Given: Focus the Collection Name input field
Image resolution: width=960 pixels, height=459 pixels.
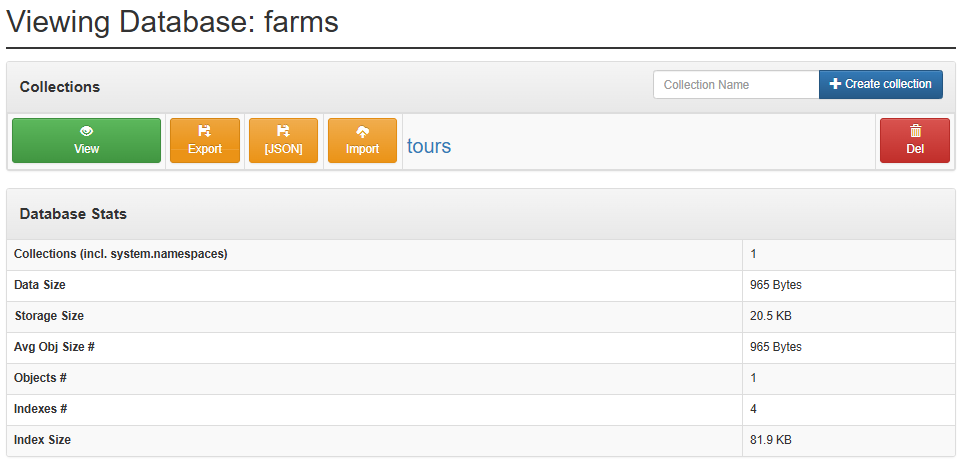Looking at the screenshot, I should pos(736,85).
